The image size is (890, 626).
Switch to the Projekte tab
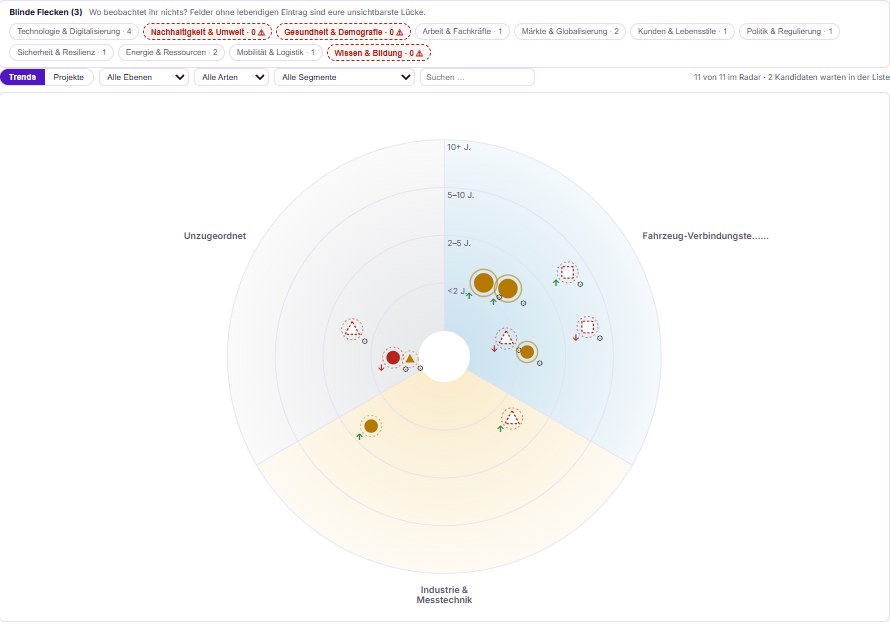coord(69,77)
